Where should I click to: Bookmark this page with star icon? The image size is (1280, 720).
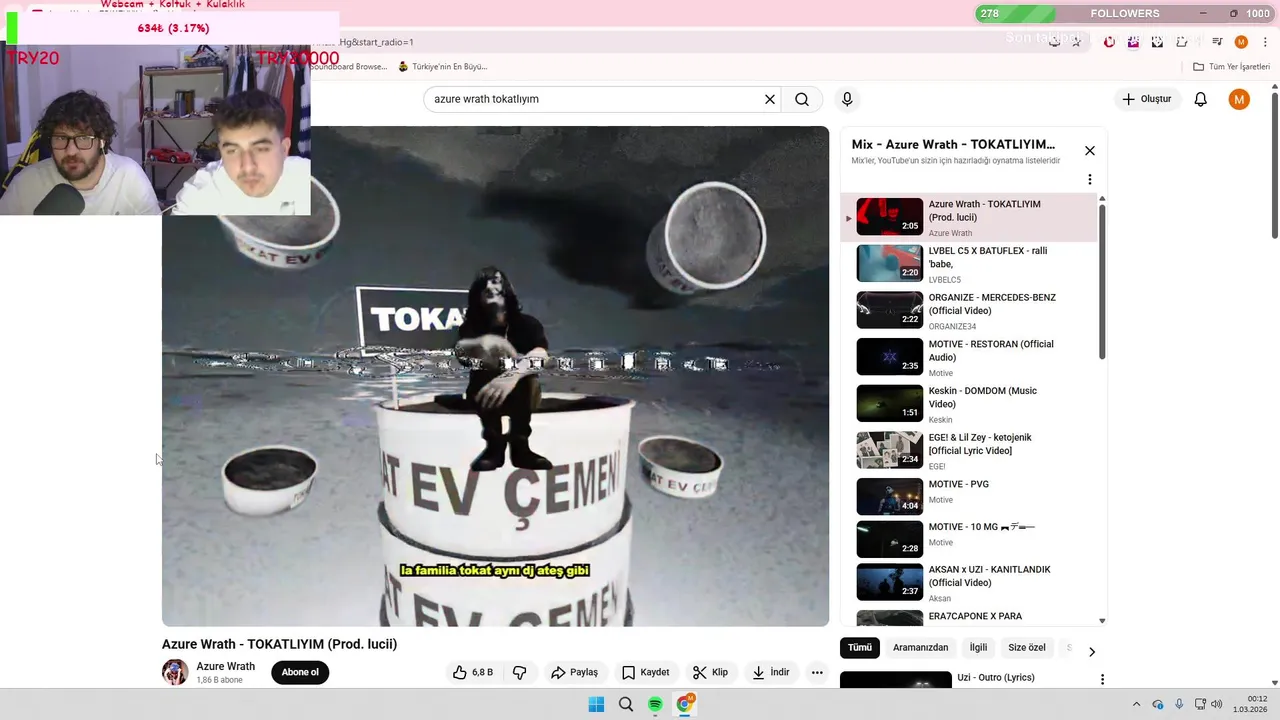tap(1077, 42)
